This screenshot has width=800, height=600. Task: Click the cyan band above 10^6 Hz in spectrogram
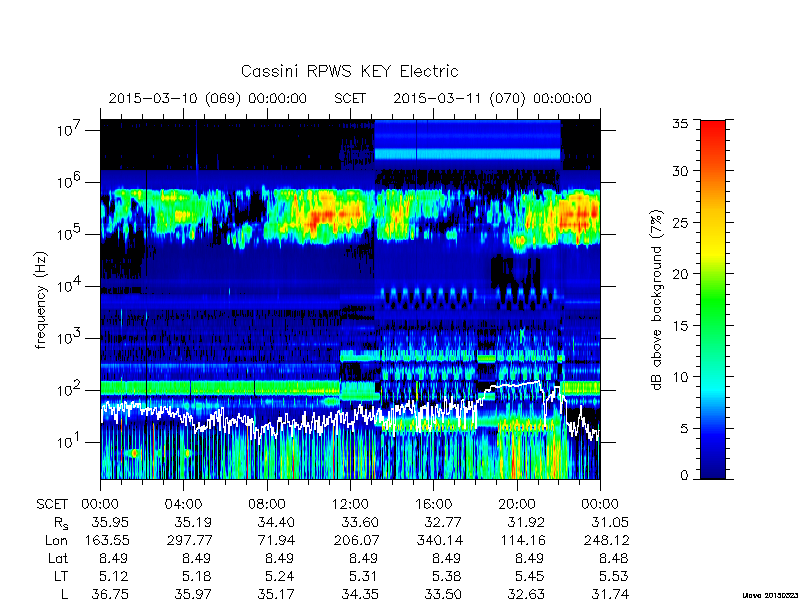click(467, 154)
